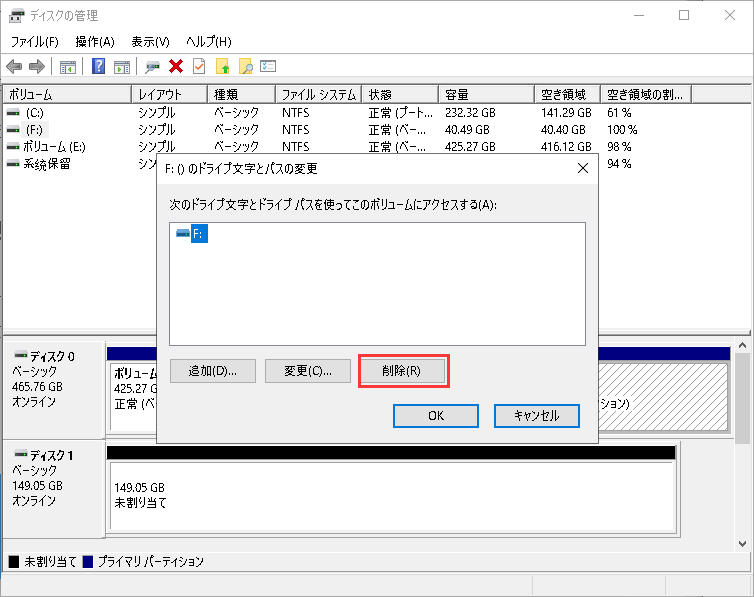Image resolution: width=754 pixels, height=597 pixels.
Task: Select the F: entry in dialog list
Action: tap(199, 234)
